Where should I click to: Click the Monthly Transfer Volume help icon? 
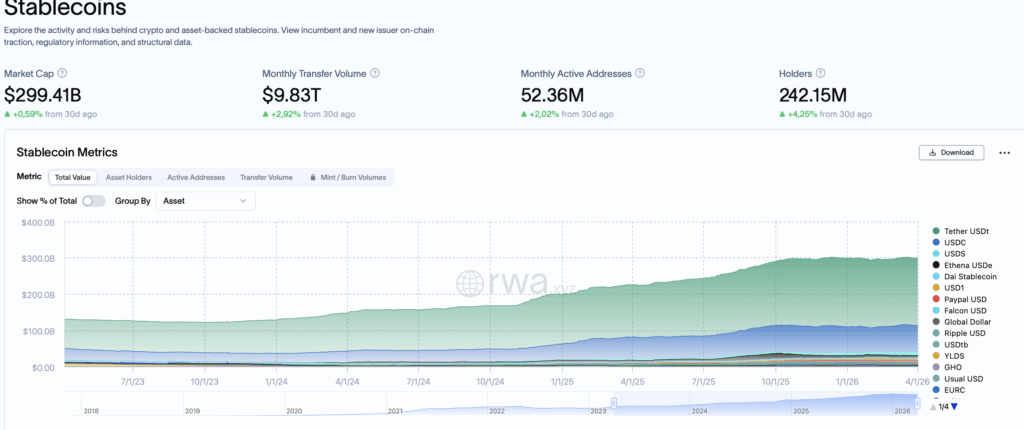pos(376,74)
